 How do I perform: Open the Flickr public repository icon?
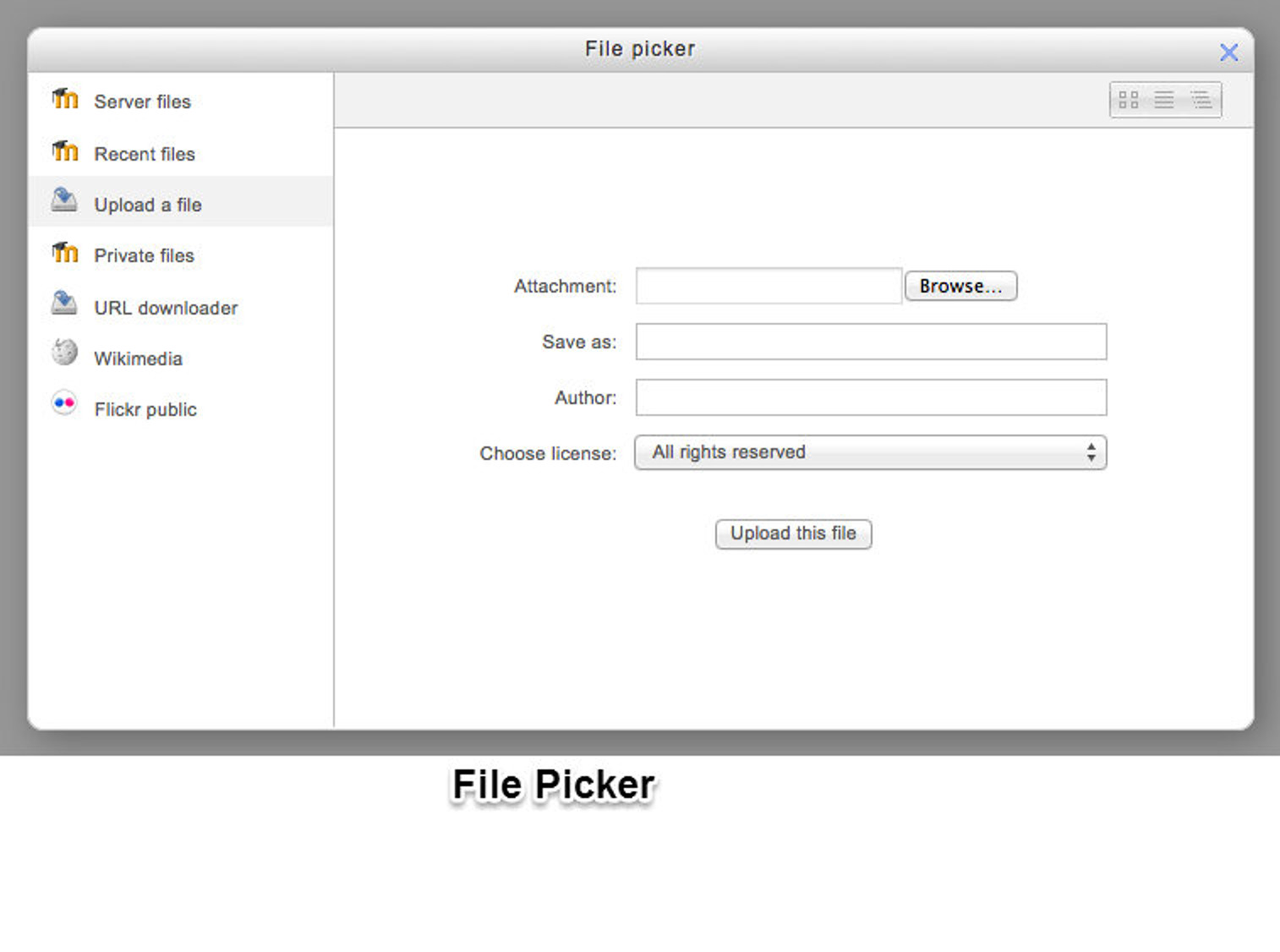[x=64, y=404]
